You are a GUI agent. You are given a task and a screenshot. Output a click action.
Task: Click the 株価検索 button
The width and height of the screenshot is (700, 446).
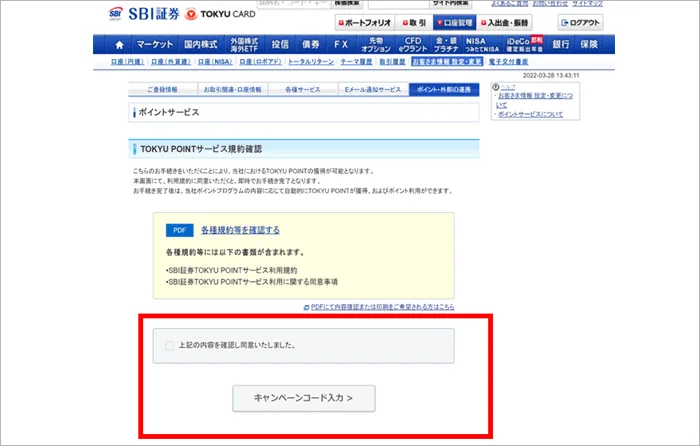tap(347, 4)
